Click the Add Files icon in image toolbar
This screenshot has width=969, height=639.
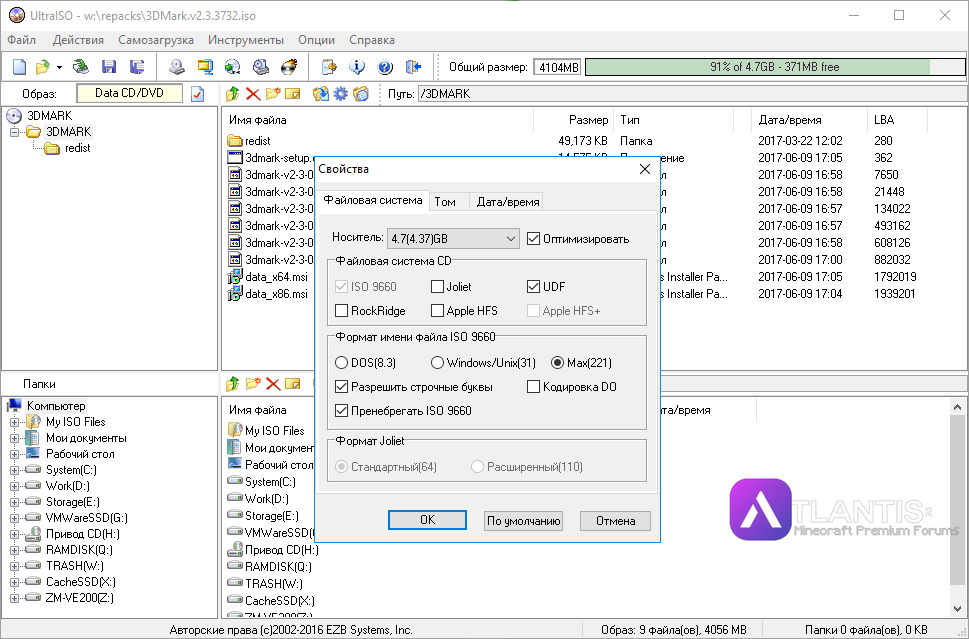320,94
